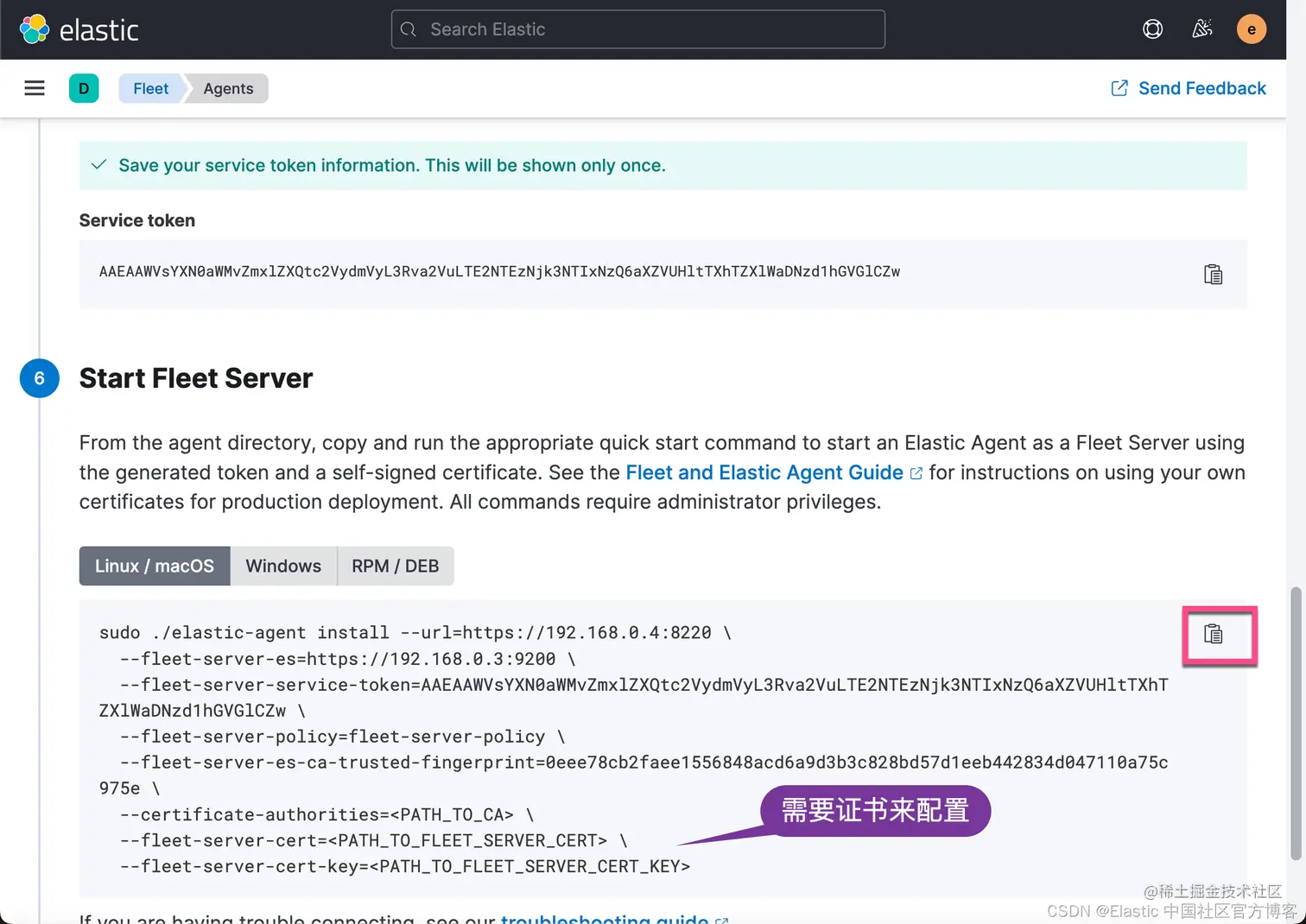
Task: Open the hamburger navigation menu
Action: 35,88
